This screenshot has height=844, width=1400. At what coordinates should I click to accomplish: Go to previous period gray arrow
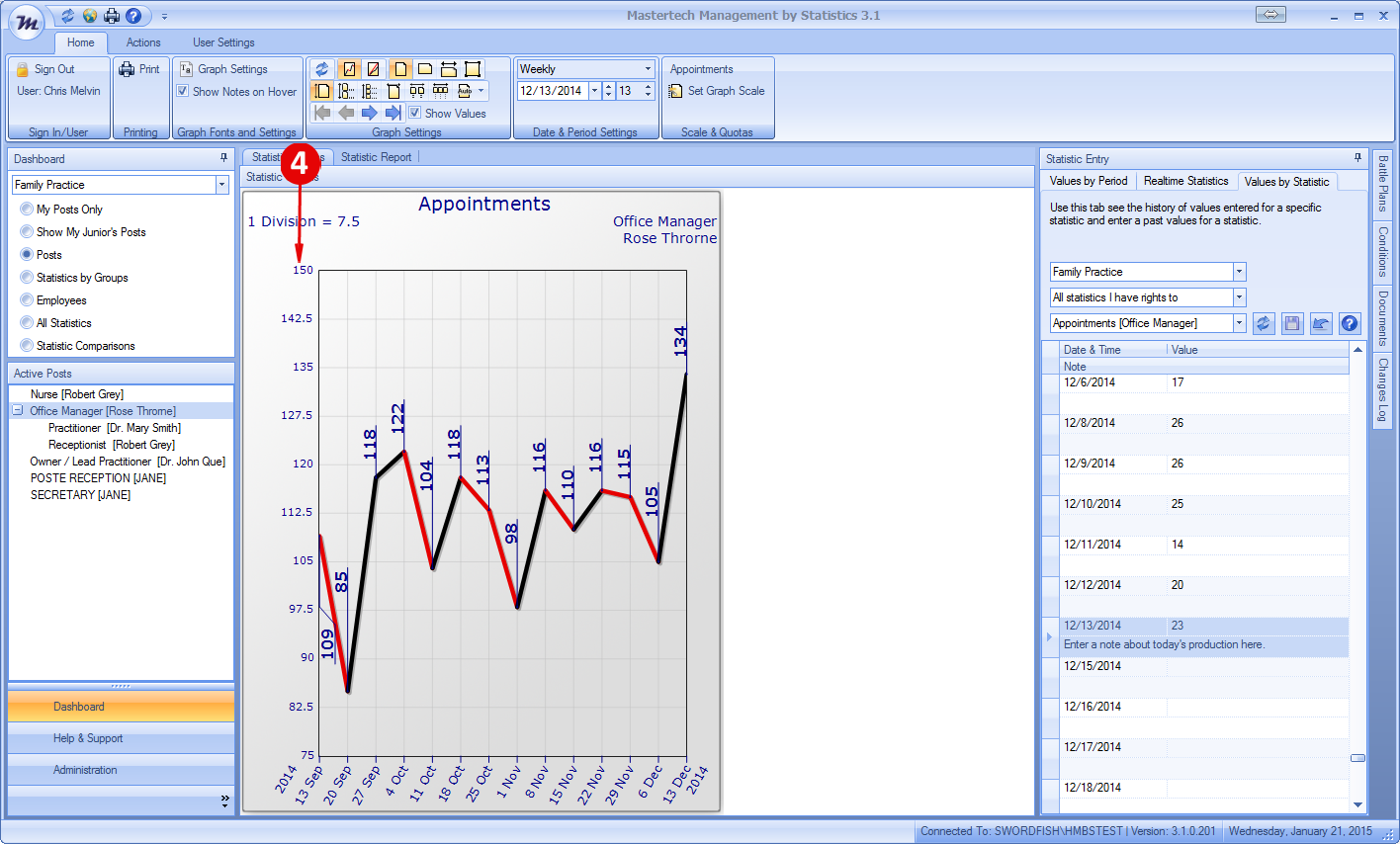click(x=346, y=113)
